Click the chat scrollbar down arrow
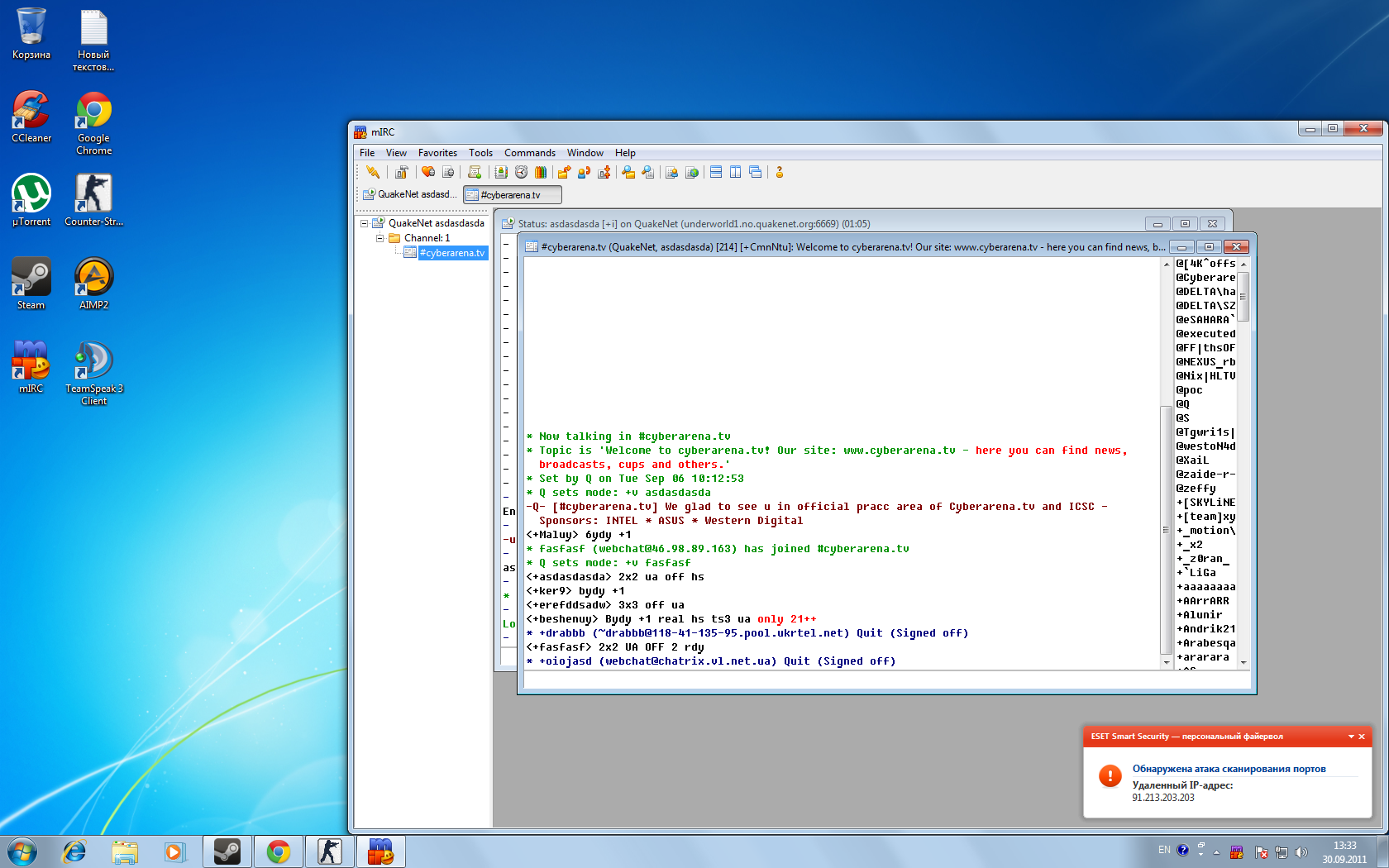 pos(1167,662)
